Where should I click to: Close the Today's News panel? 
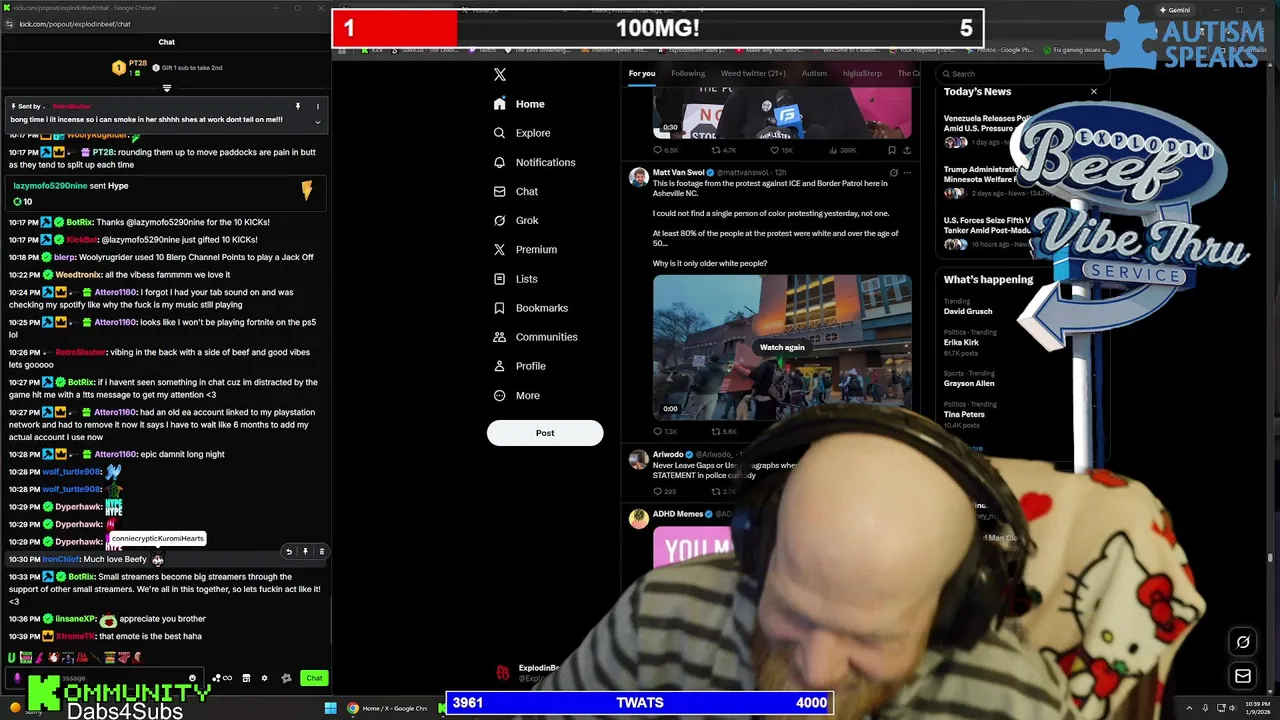pos(1093,92)
